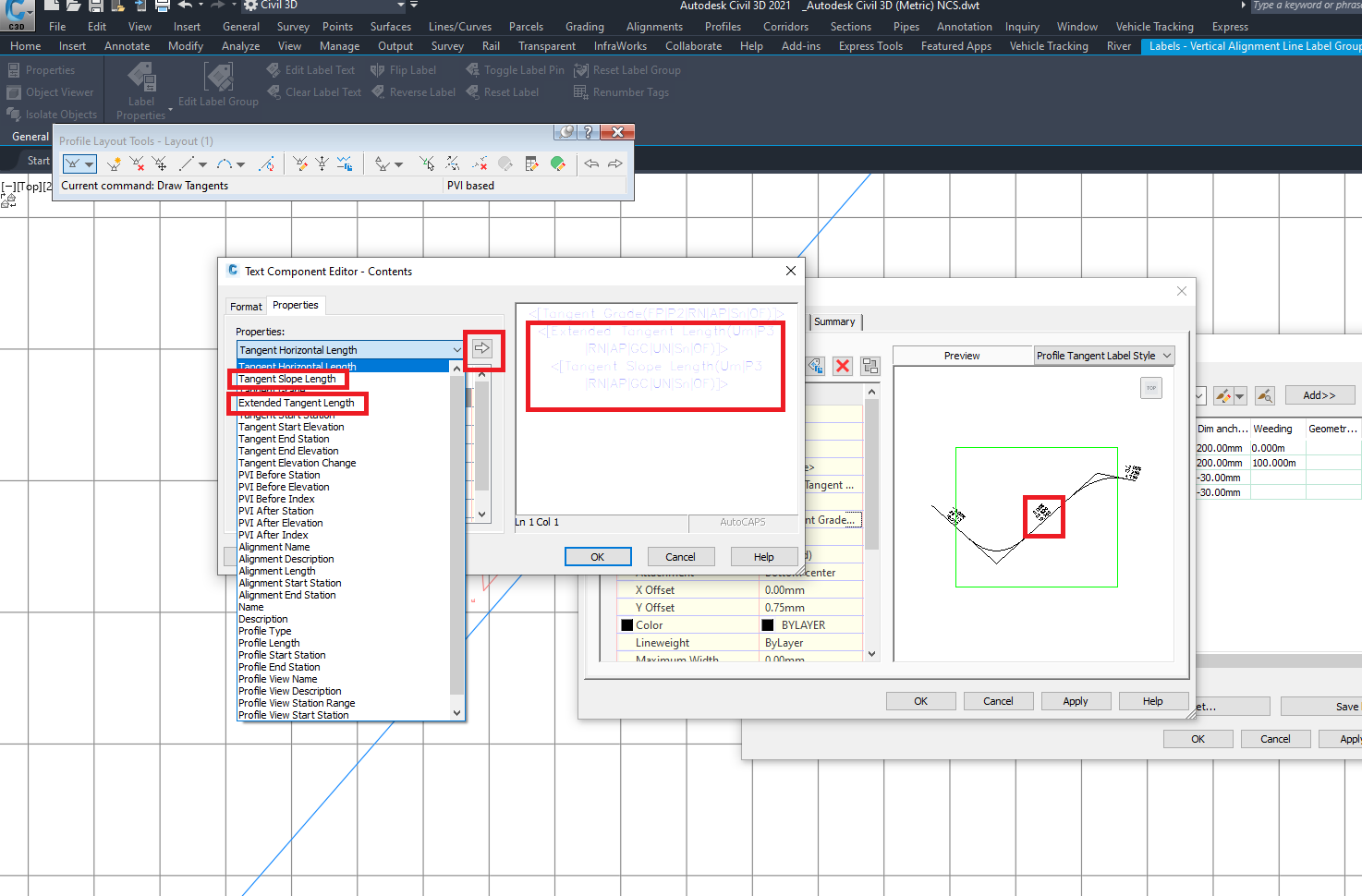This screenshot has height=896, width=1362.
Task: Click the Redo arrow in Profile Layout Tools
Action: [x=614, y=163]
